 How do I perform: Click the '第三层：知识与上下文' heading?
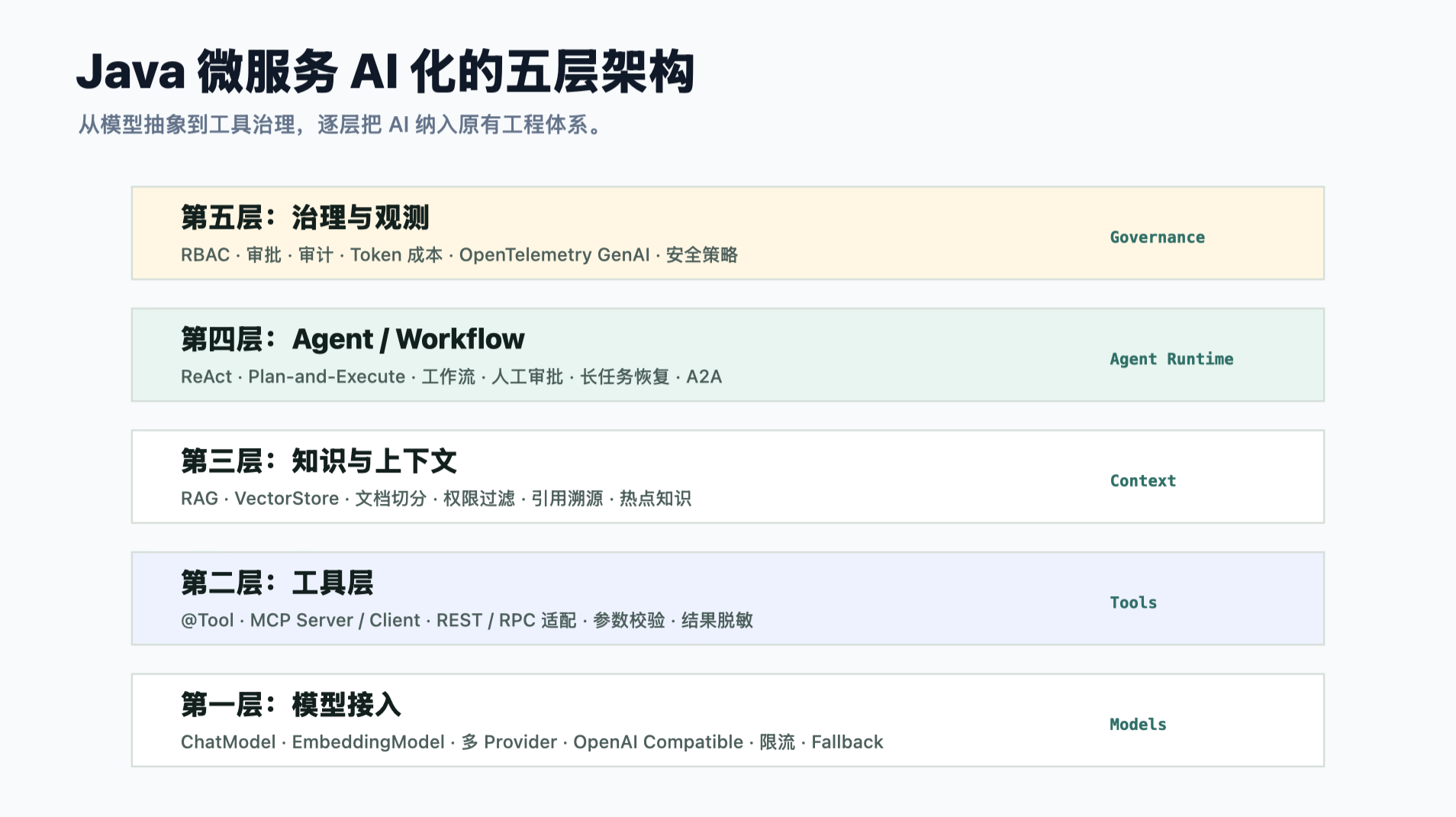[x=319, y=461]
